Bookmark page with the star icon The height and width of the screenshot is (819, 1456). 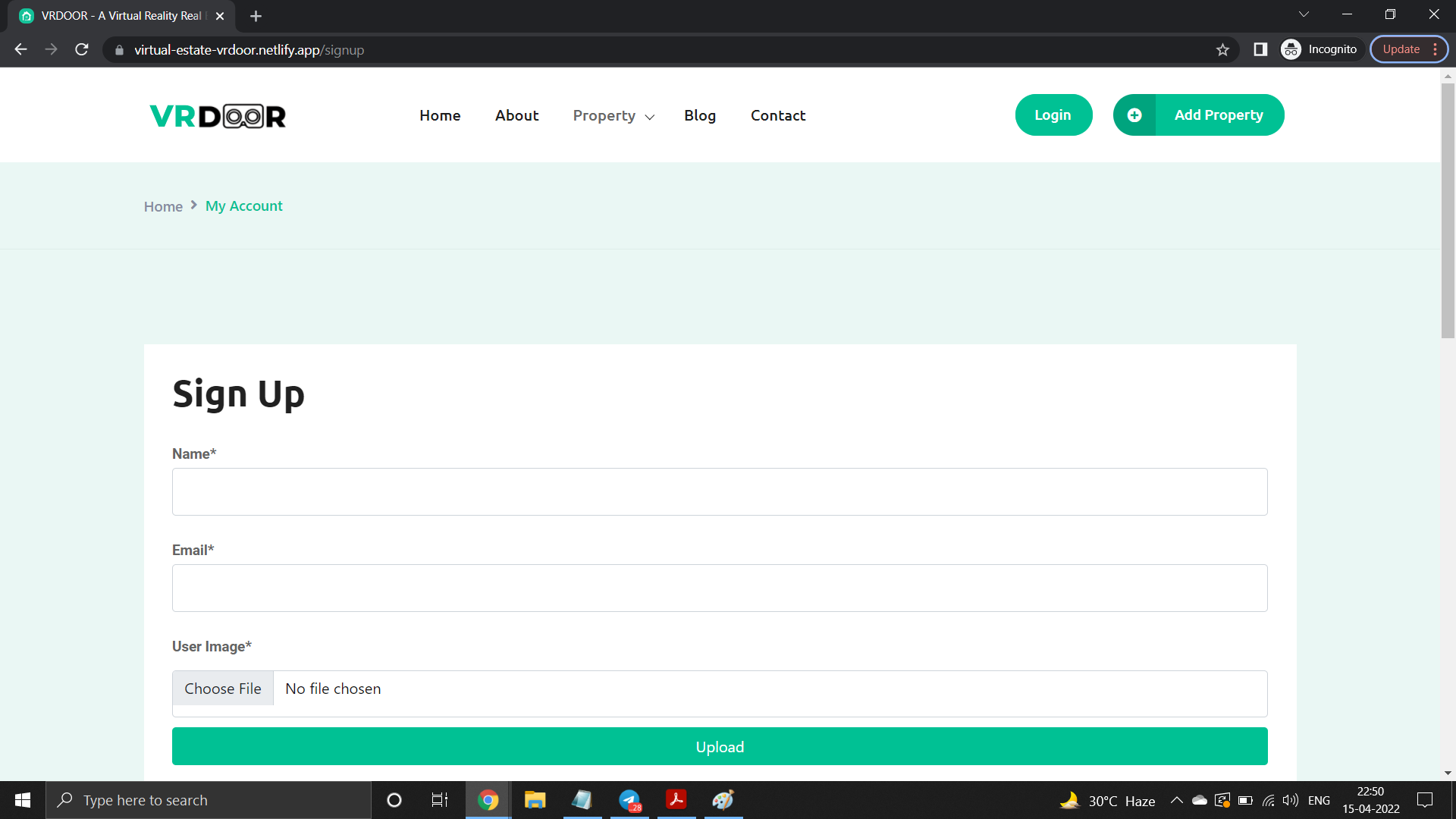coord(1222,50)
